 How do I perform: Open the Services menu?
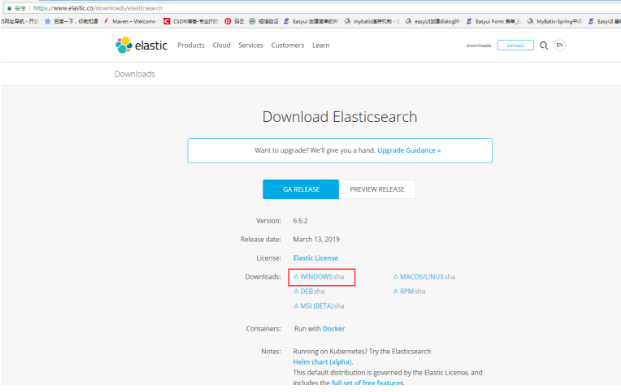(x=251, y=45)
